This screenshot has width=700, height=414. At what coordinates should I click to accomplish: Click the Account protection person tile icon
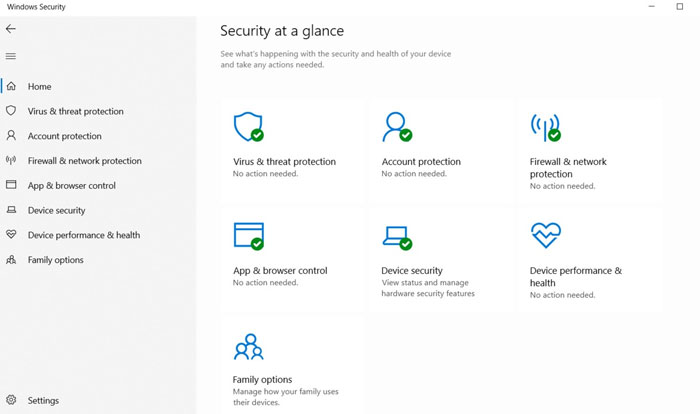pos(396,127)
